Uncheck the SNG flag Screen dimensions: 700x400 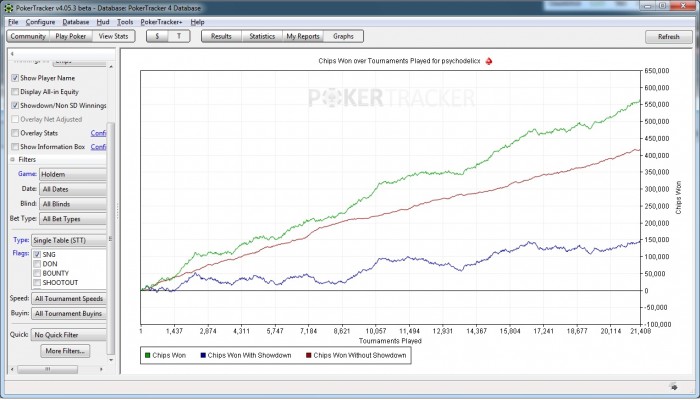38,254
